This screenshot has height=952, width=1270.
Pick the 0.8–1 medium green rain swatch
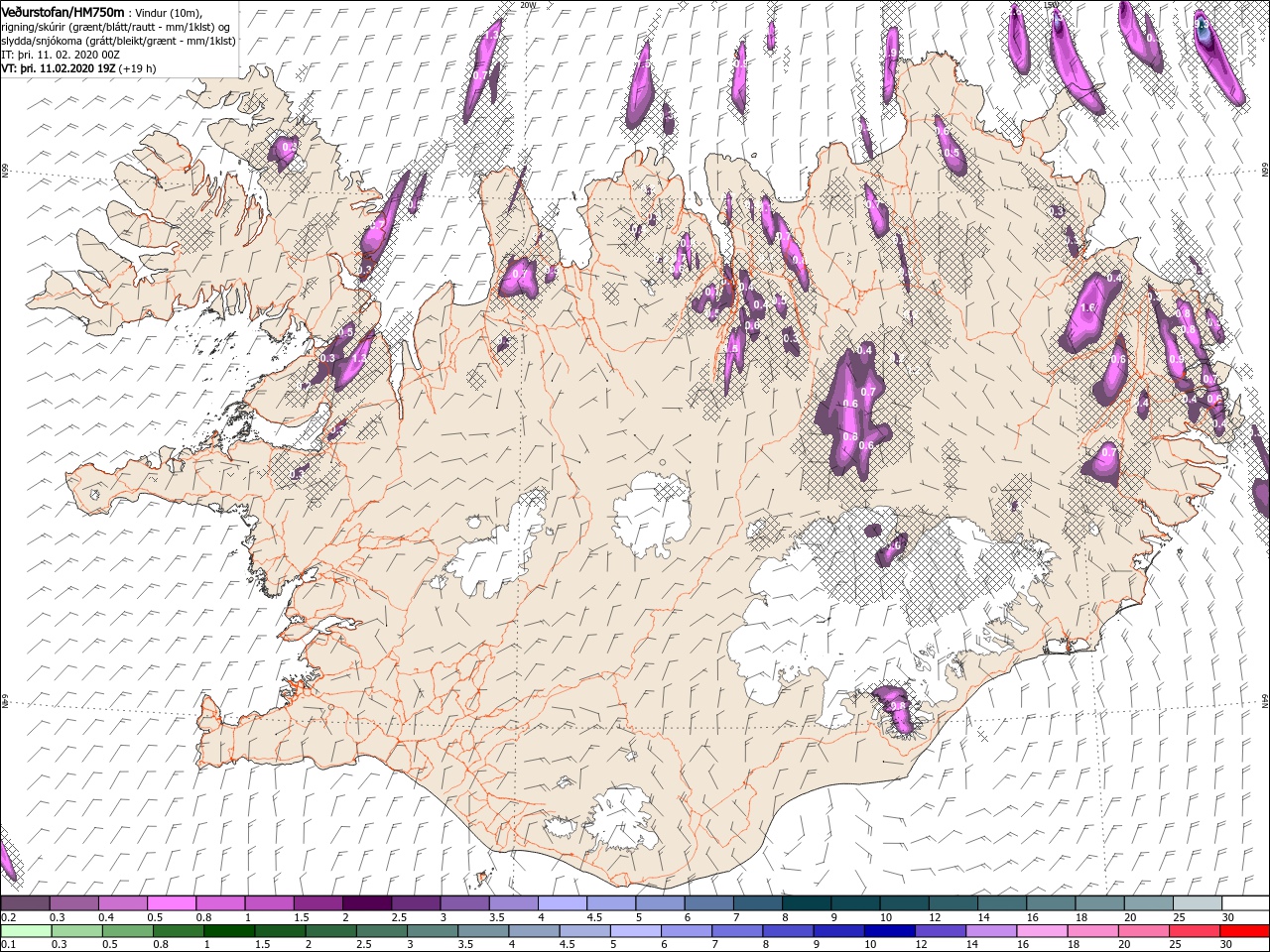pos(178,931)
